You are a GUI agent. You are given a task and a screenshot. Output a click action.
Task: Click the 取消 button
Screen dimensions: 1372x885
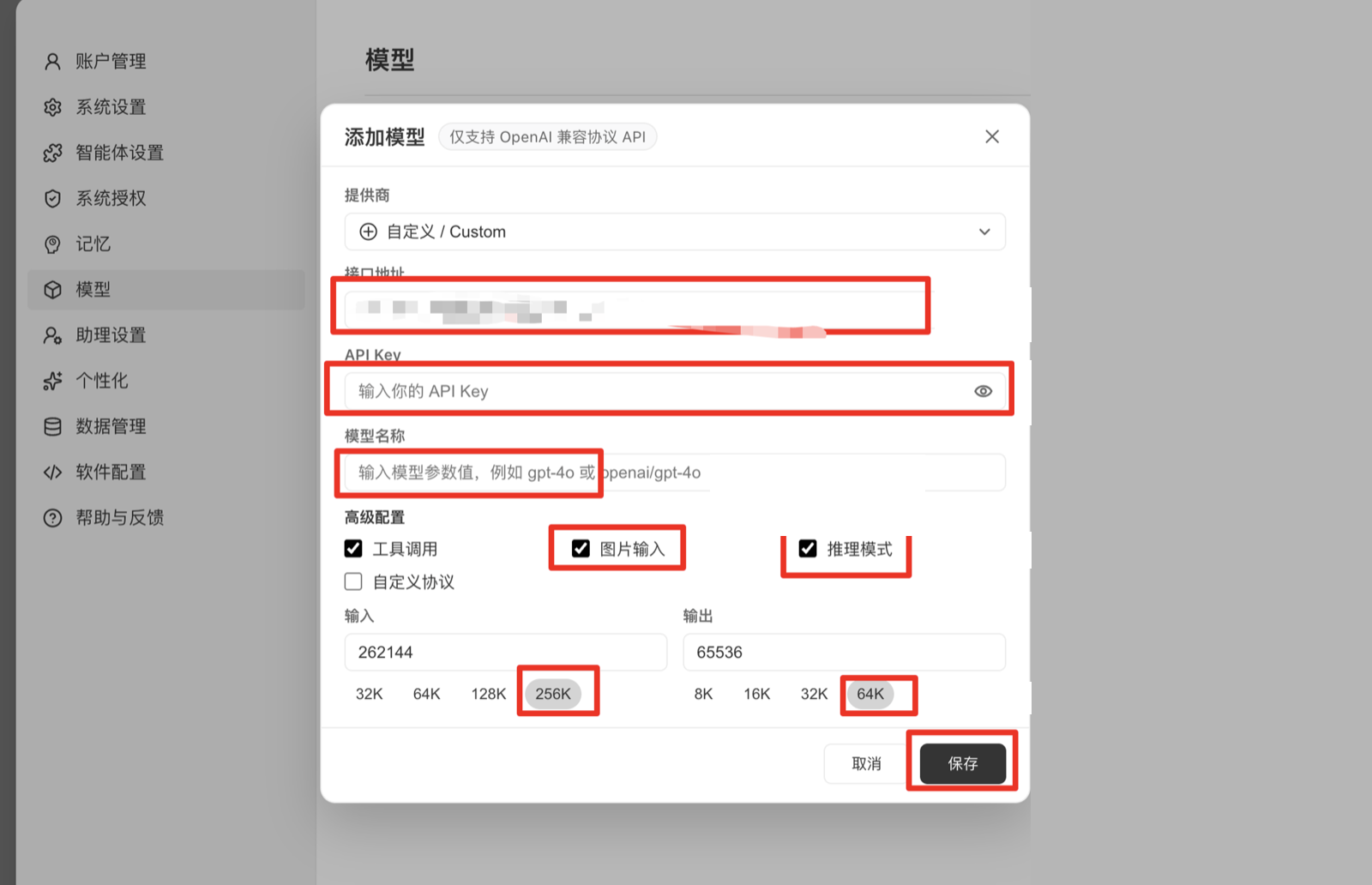(866, 763)
